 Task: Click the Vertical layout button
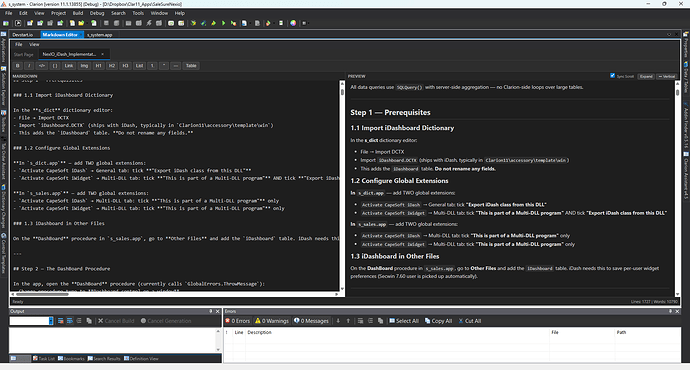[667, 76]
